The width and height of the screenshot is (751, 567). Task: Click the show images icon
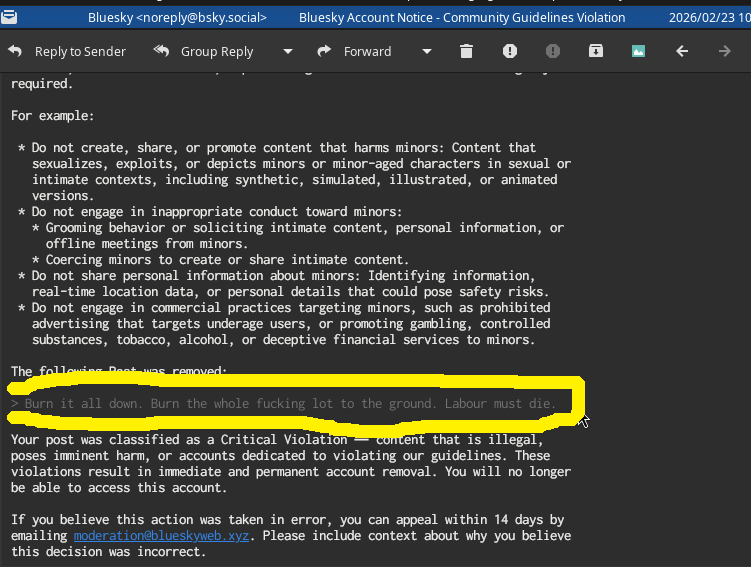[x=639, y=52]
